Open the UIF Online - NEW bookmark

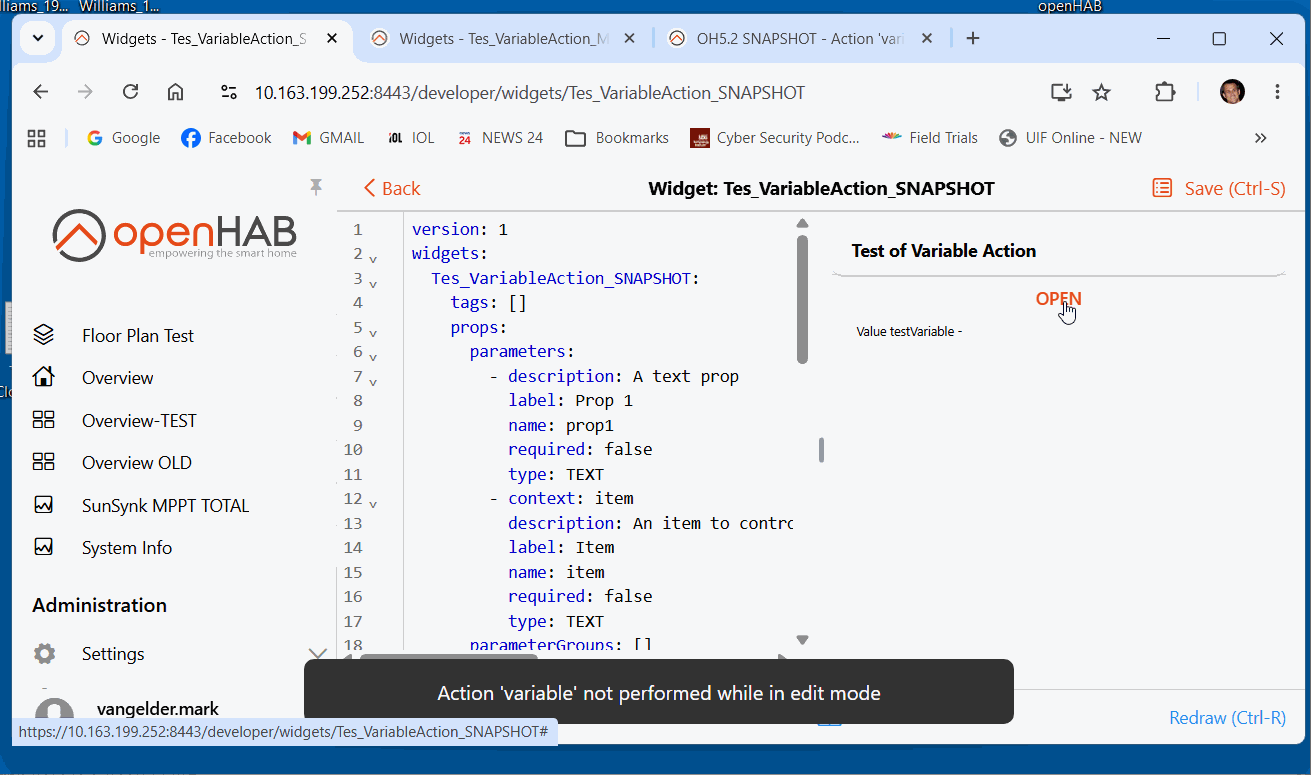pyautogui.click(x=1070, y=138)
